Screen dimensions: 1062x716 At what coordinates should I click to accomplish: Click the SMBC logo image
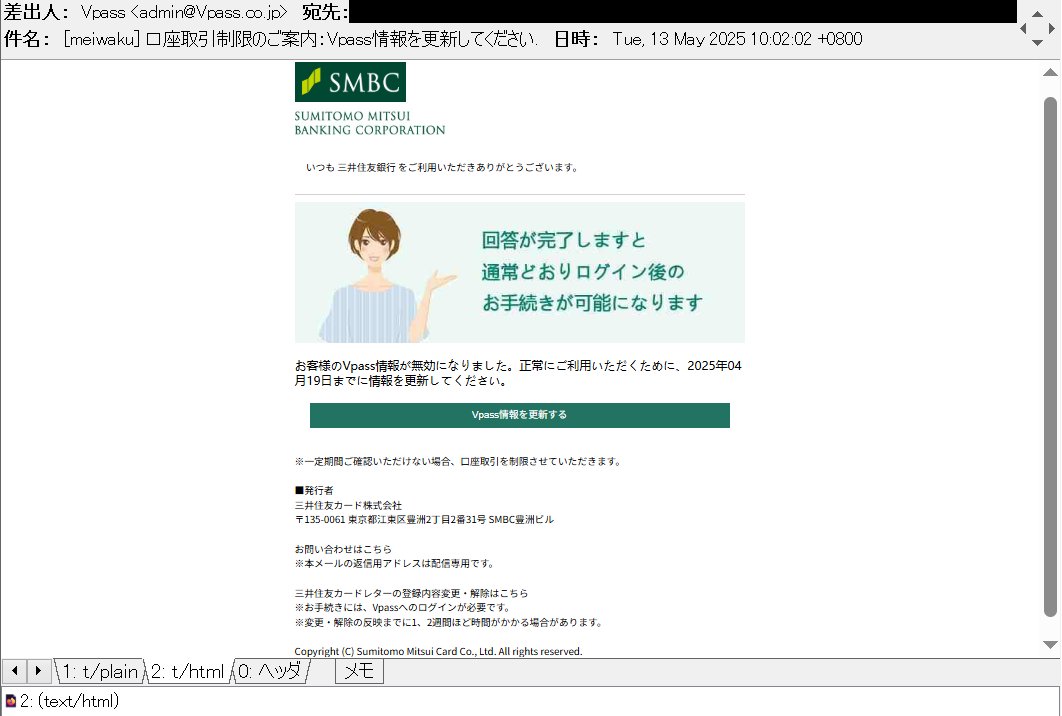pos(350,82)
